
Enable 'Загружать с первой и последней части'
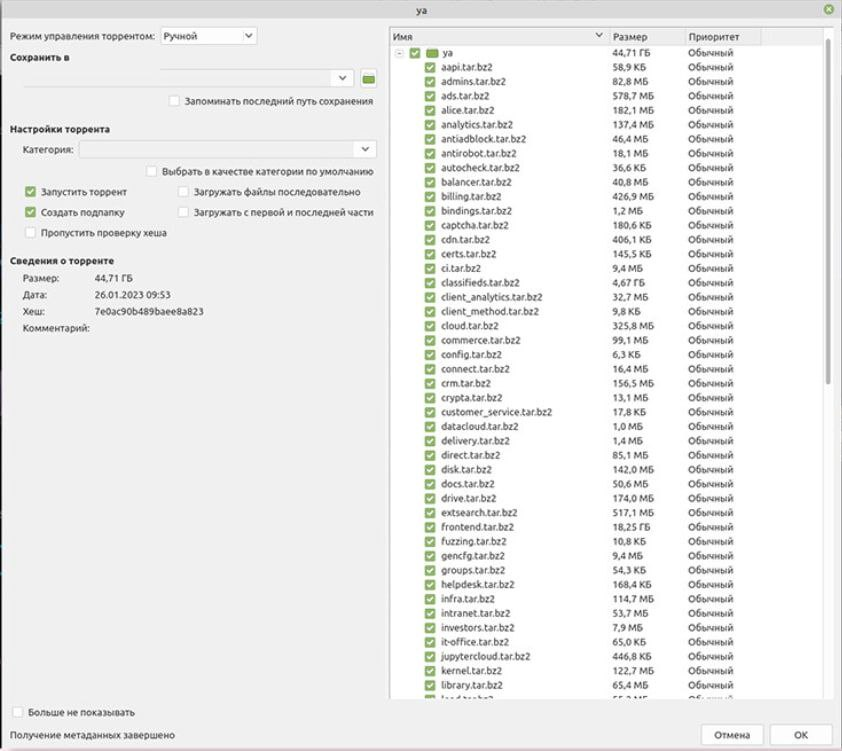pyautogui.click(x=183, y=212)
